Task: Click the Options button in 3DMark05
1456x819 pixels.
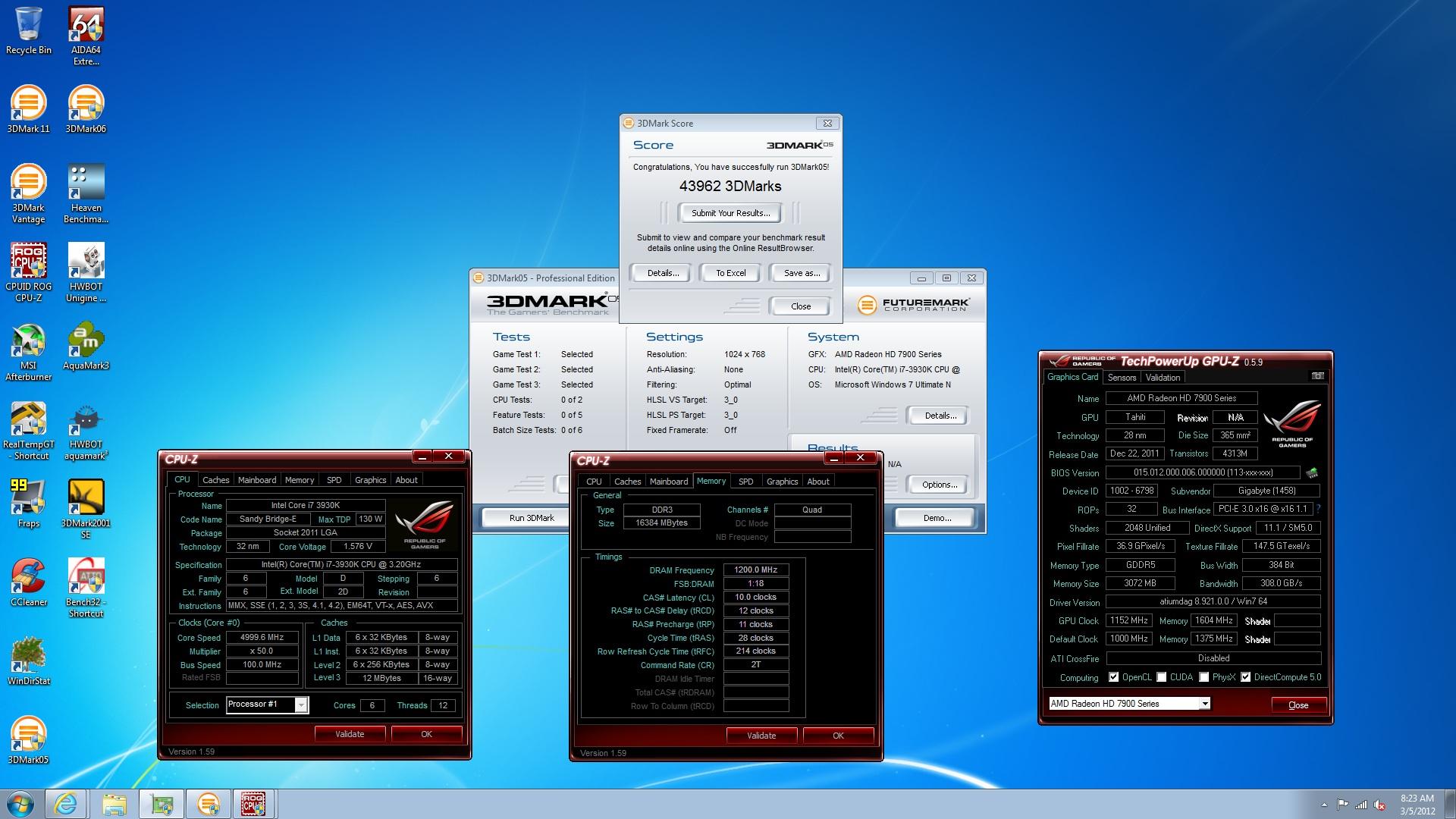Action: (x=940, y=485)
